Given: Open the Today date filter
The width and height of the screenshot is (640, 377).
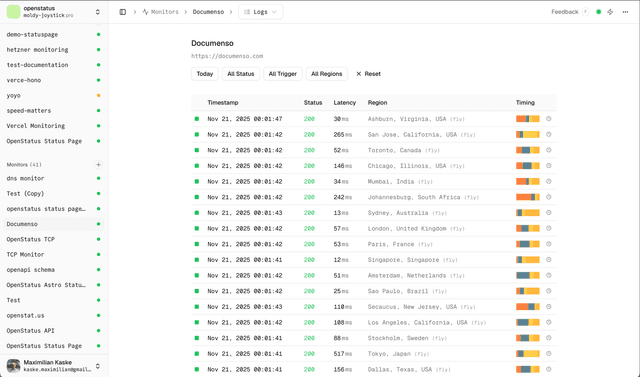Looking at the screenshot, I should point(205,74).
